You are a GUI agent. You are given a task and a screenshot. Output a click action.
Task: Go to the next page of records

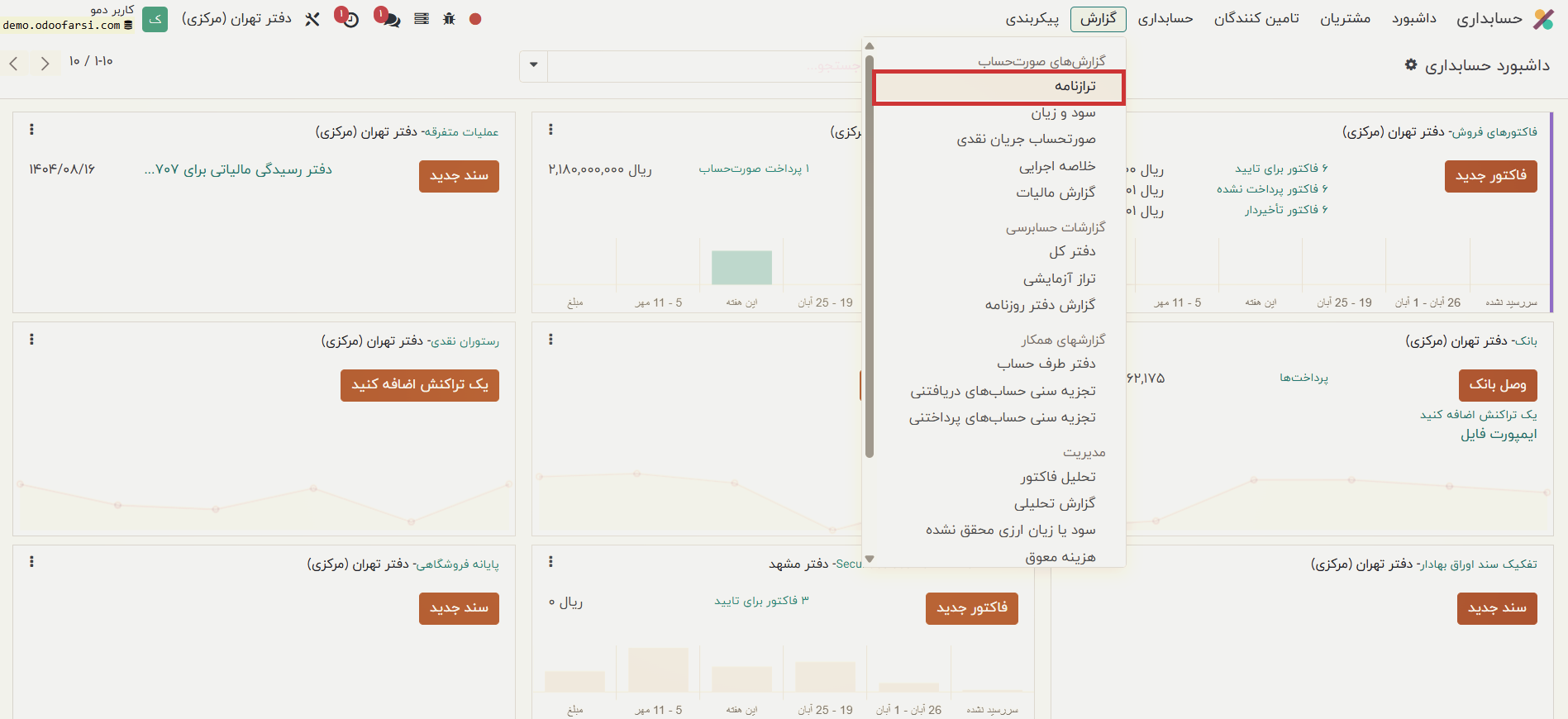pyautogui.click(x=14, y=63)
